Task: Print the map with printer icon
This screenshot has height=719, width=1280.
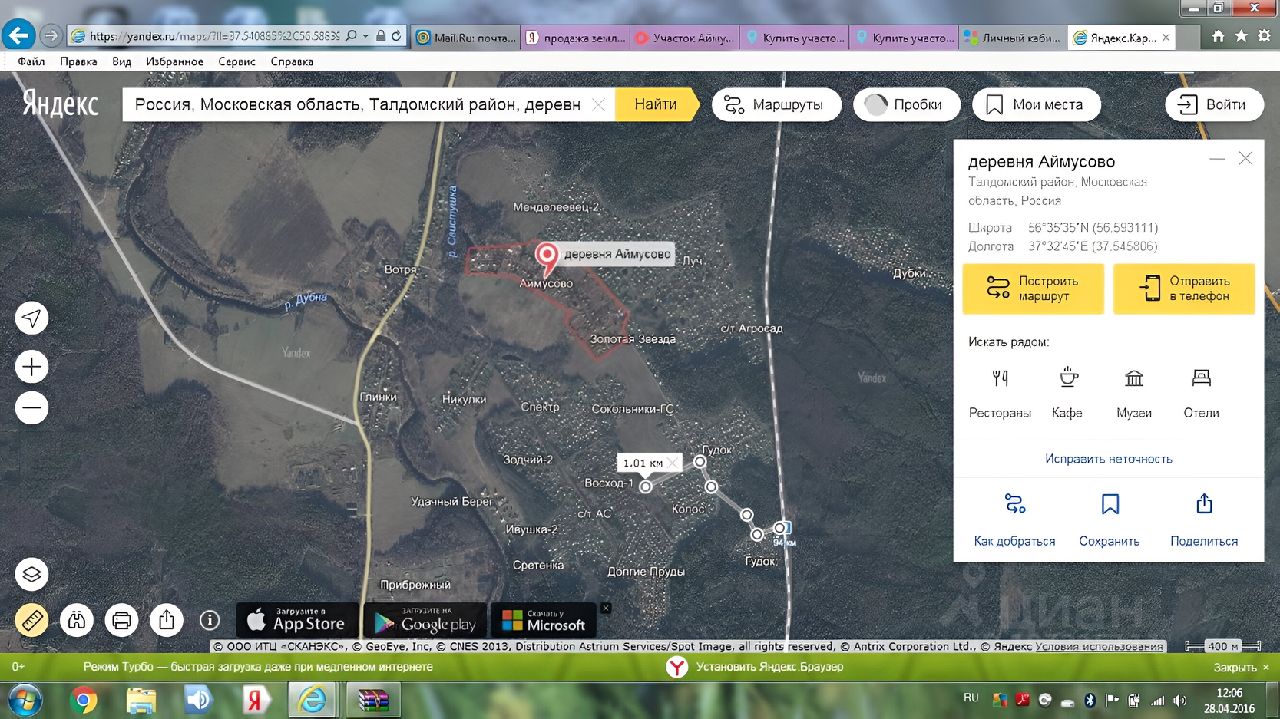Action: [122, 620]
